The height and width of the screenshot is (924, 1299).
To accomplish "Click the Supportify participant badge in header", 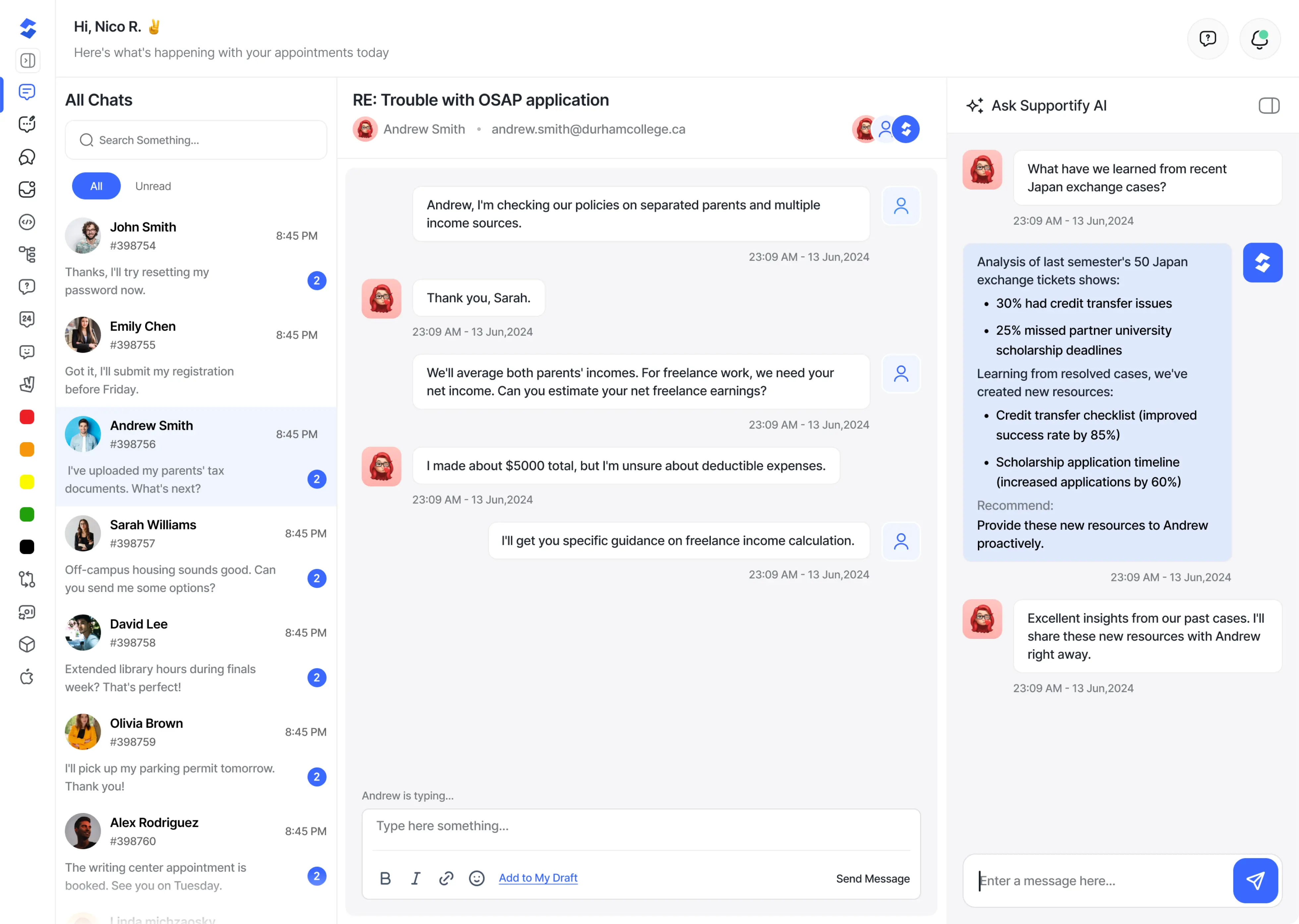I will click(x=906, y=129).
